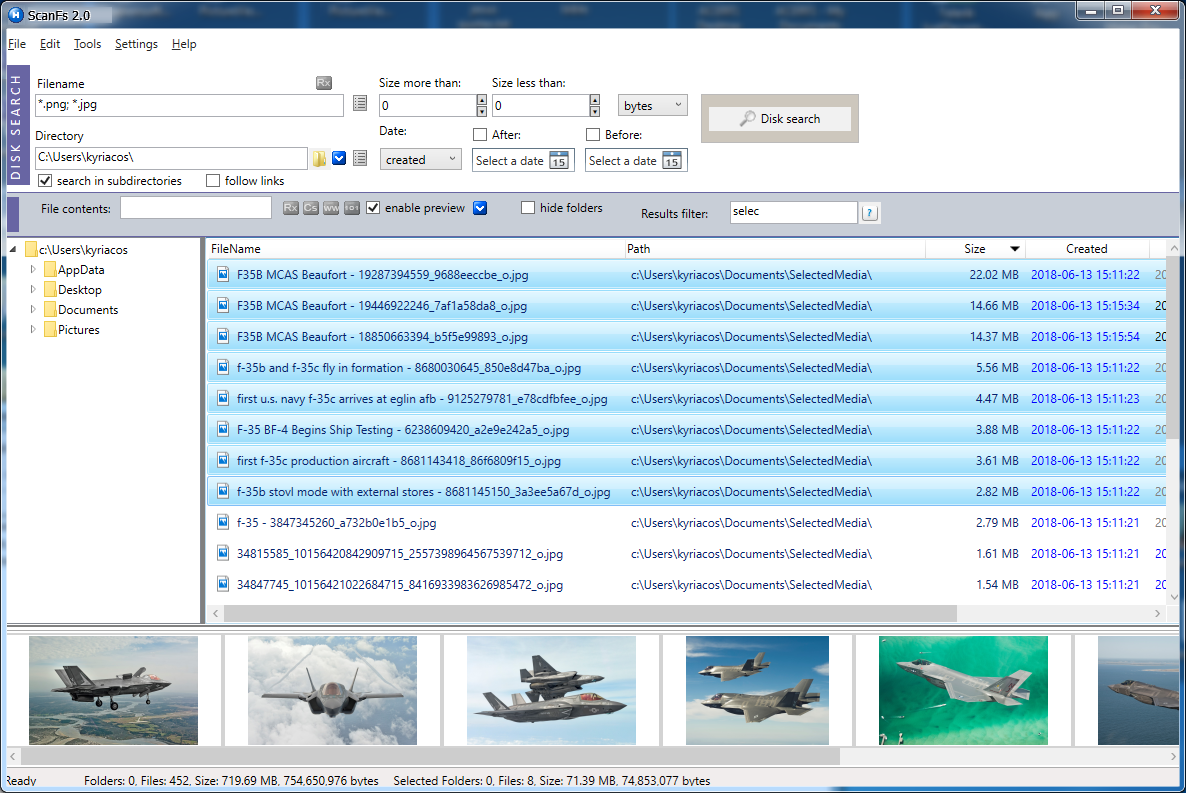The height and width of the screenshot is (793, 1186).
Task: Toggle case-sensitive file contents search
Action: [310, 208]
